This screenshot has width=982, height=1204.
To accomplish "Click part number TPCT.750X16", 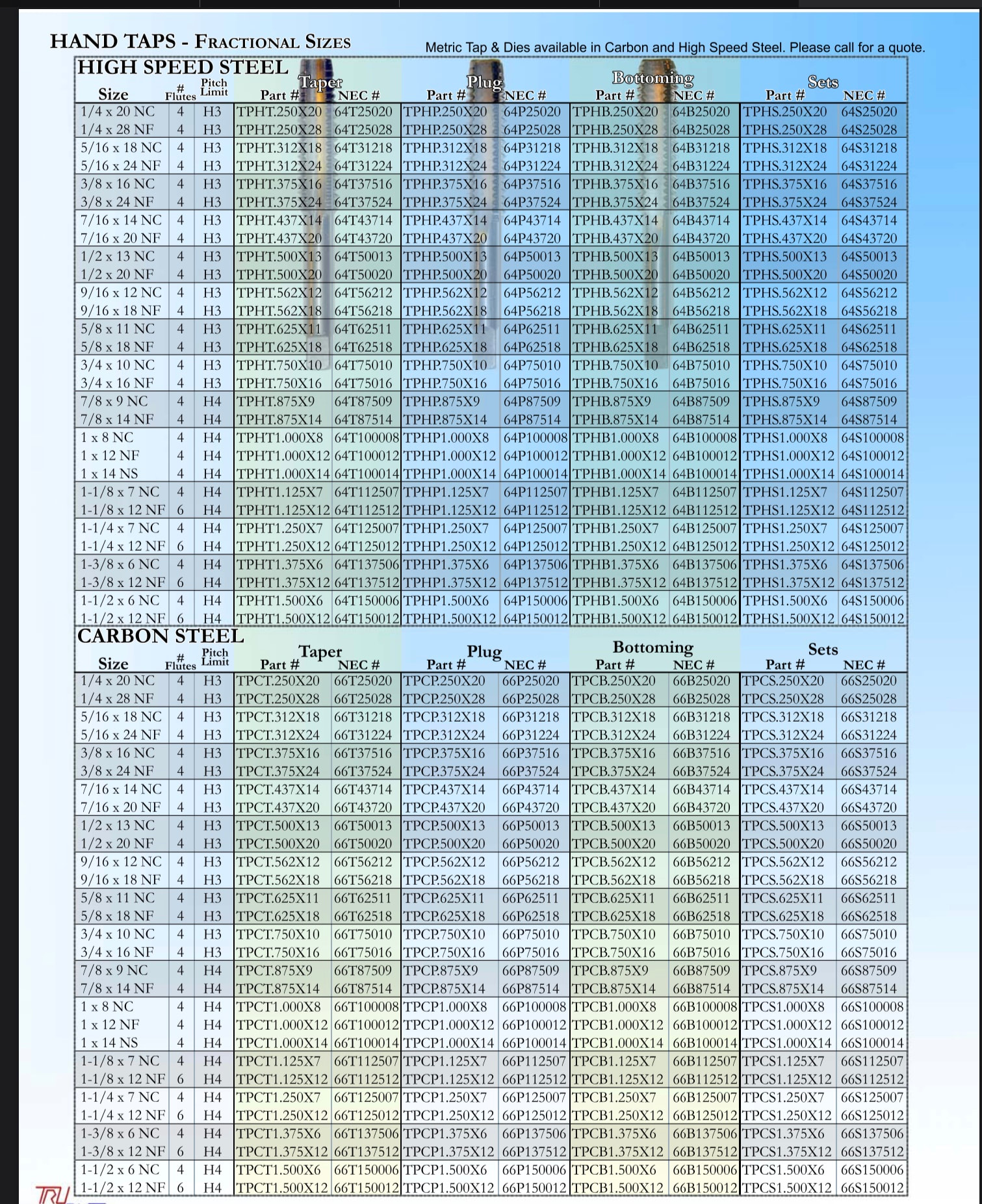I will [278, 952].
